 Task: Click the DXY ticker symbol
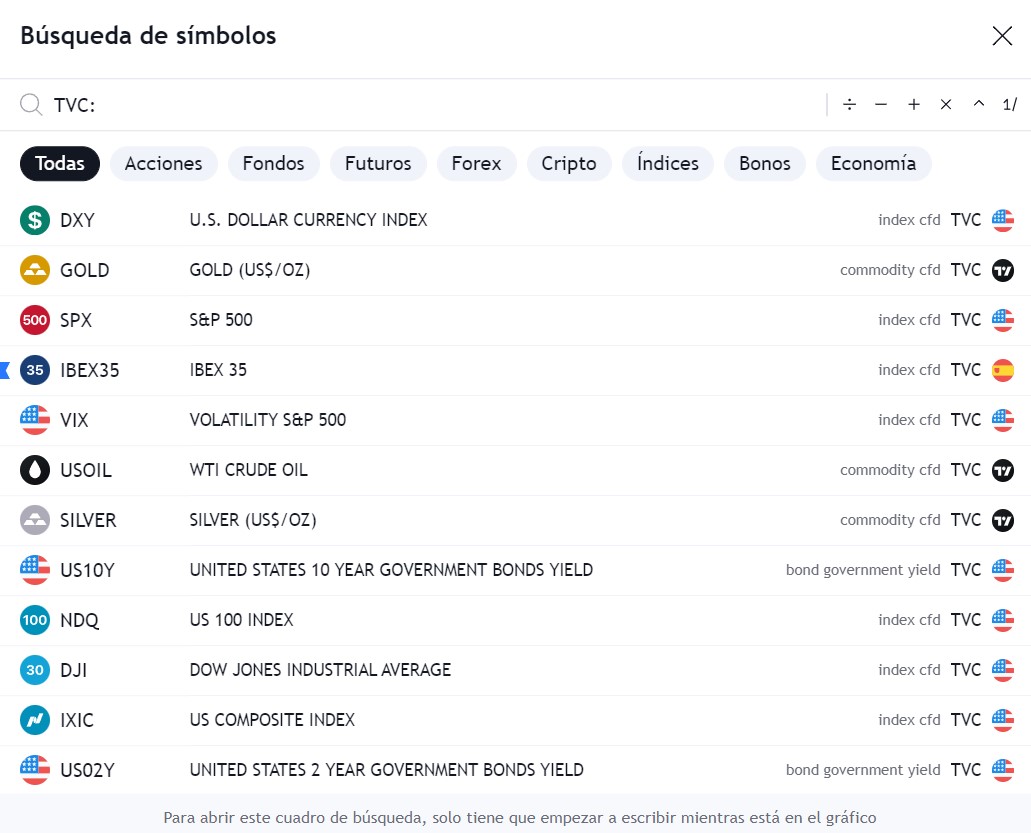tap(78, 220)
